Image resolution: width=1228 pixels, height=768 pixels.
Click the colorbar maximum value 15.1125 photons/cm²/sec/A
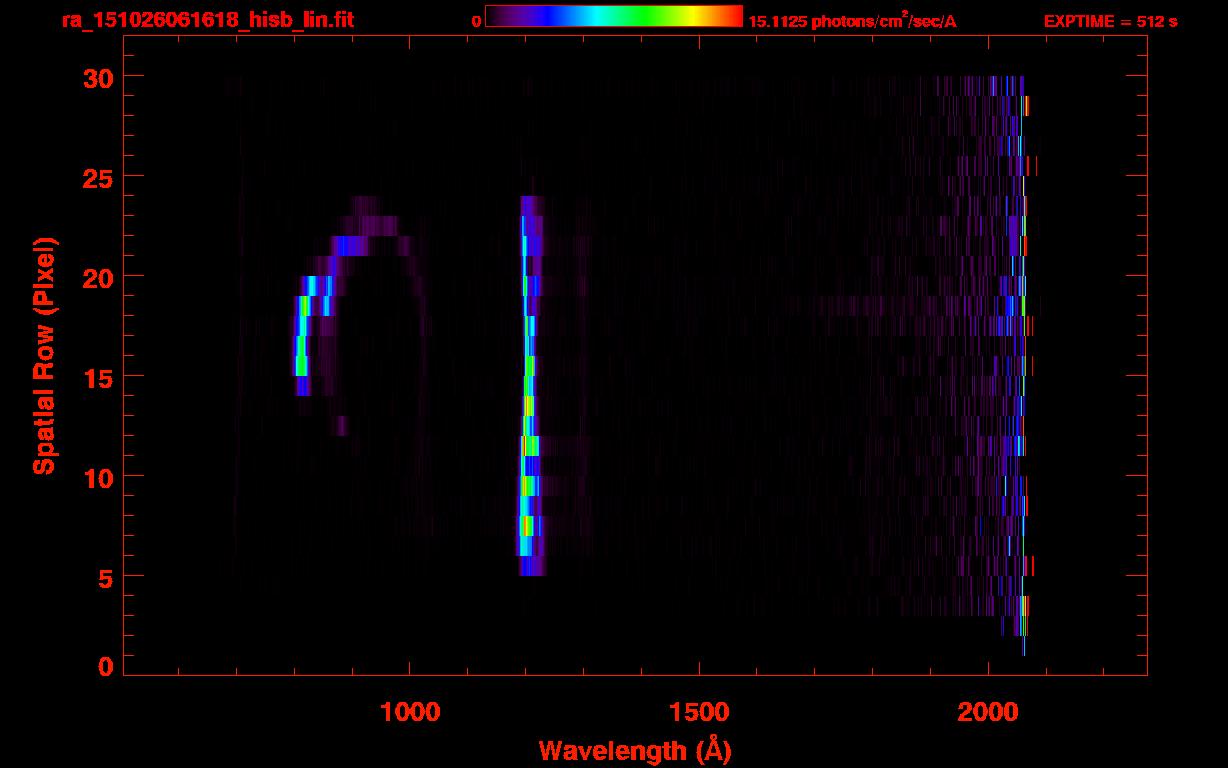coord(852,21)
